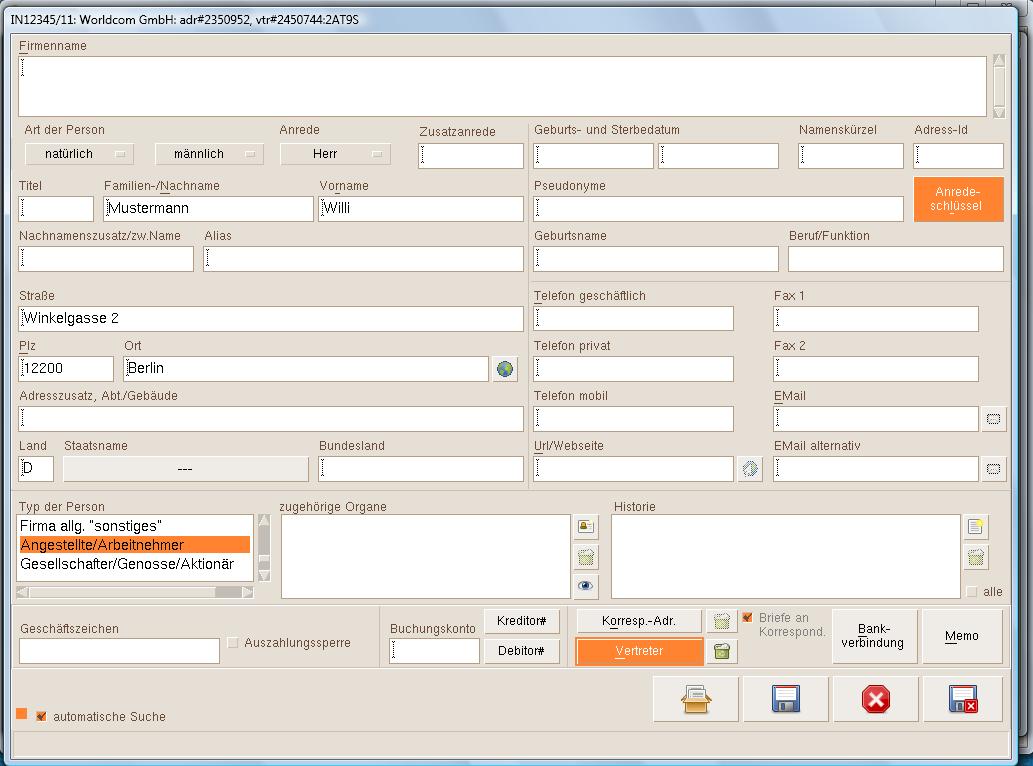This screenshot has width=1033, height=766.
Task: Click into the Firmenname text area
Action: pyautogui.click(x=502, y=86)
